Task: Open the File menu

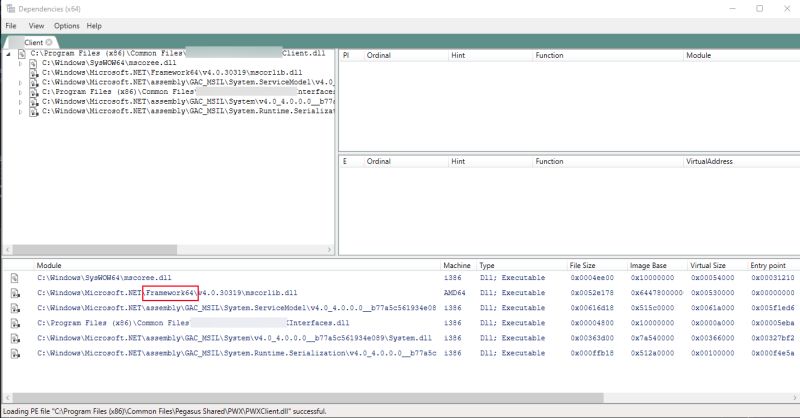Action: tap(11, 26)
